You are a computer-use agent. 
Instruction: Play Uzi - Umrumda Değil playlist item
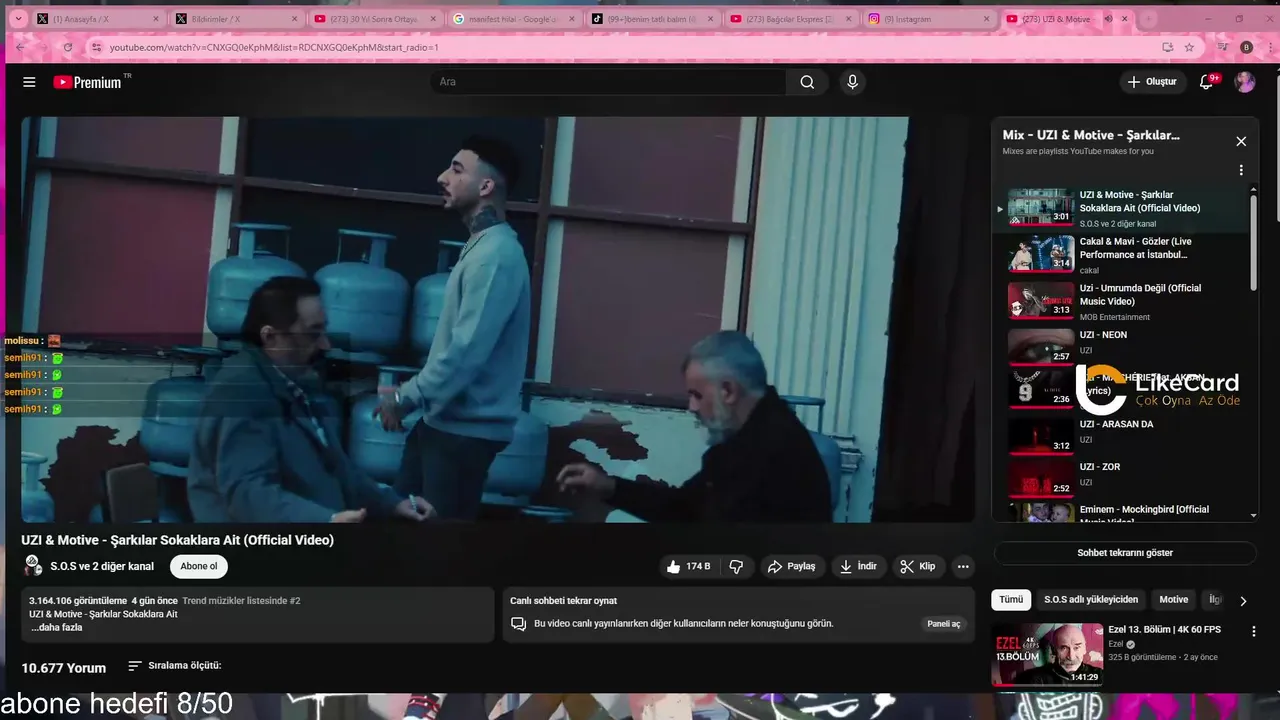coord(1120,301)
